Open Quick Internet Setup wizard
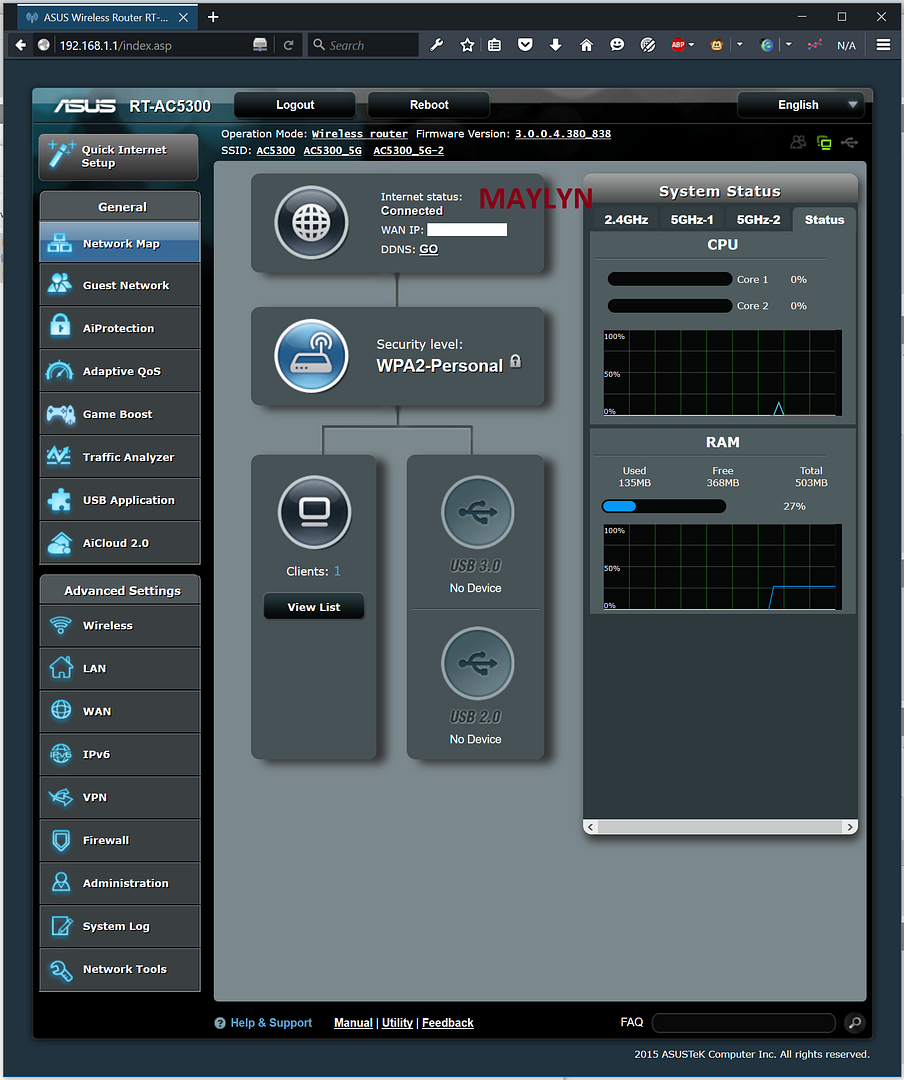 pos(119,156)
